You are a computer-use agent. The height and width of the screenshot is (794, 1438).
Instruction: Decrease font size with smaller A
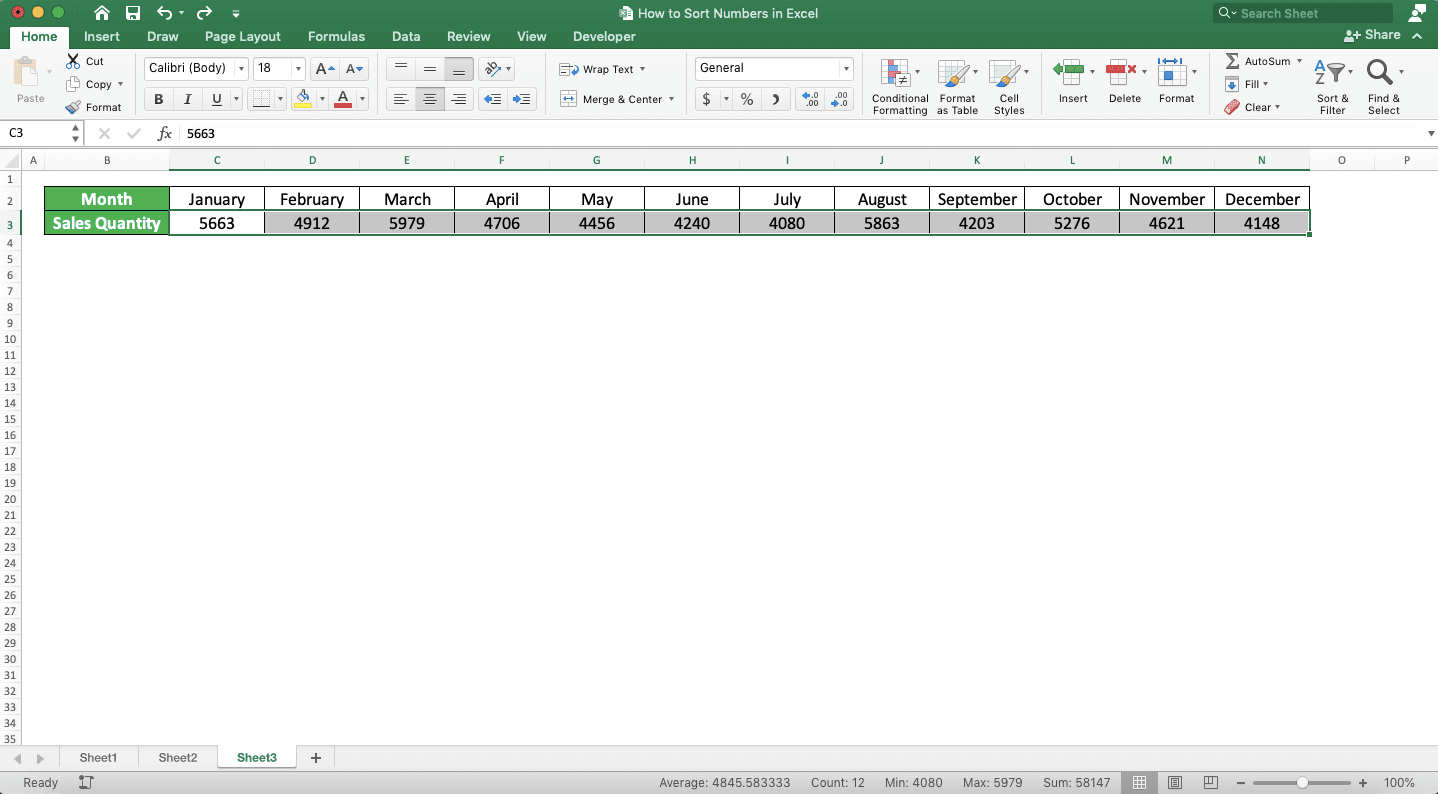tap(354, 69)
